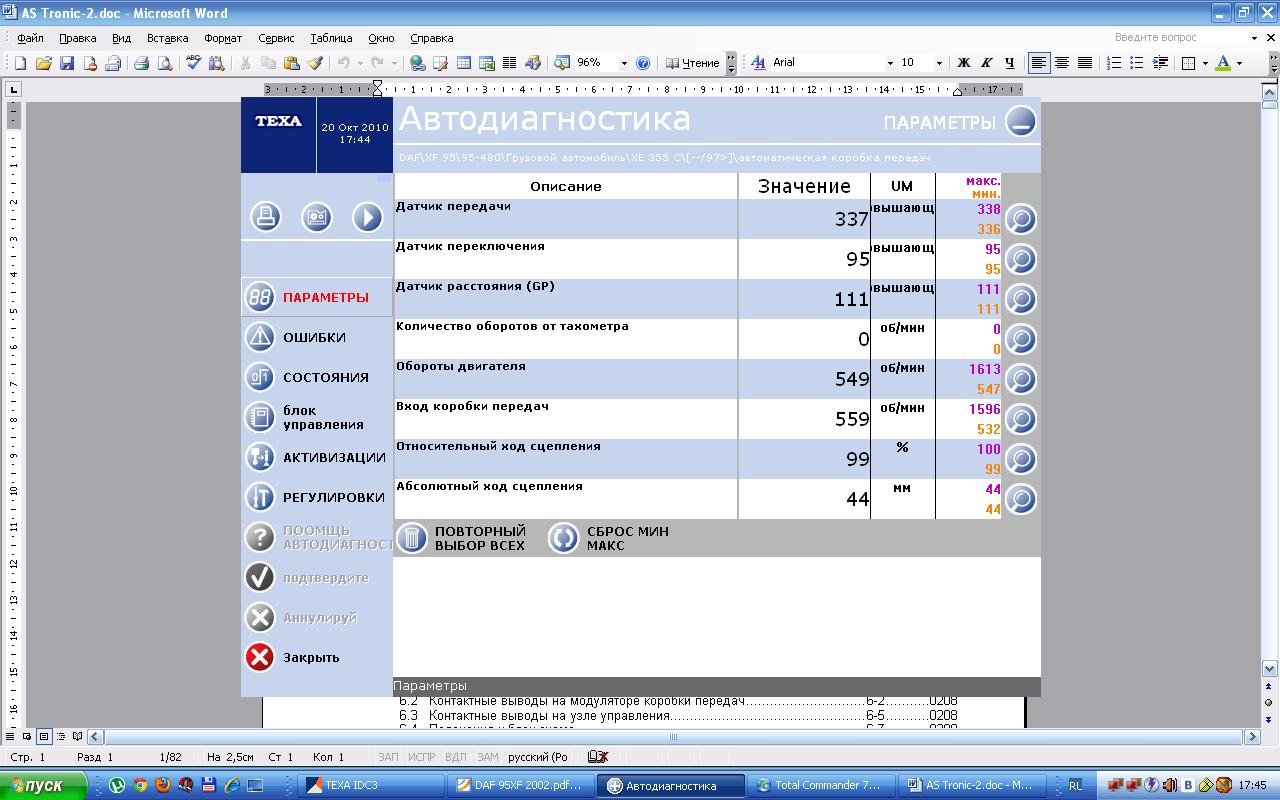Toggle the ЗАП indicator in status bar

(388, 757)
